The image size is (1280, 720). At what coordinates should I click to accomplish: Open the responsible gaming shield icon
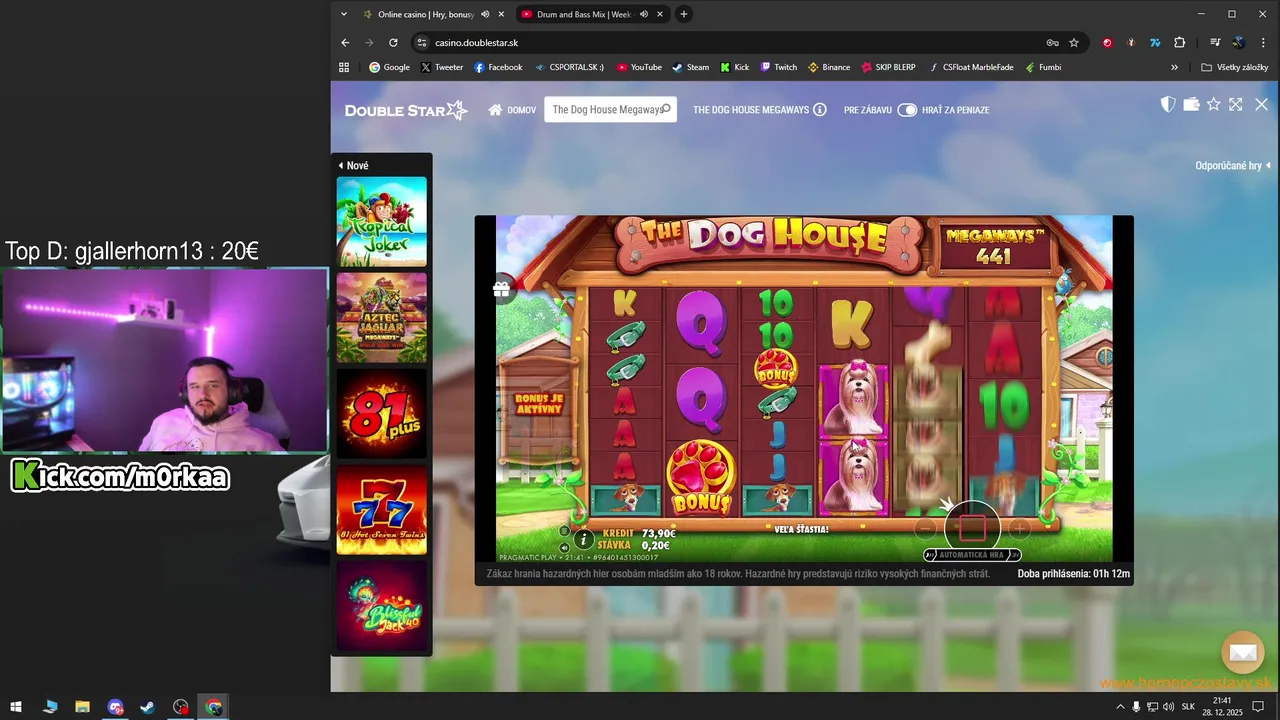1167,104
